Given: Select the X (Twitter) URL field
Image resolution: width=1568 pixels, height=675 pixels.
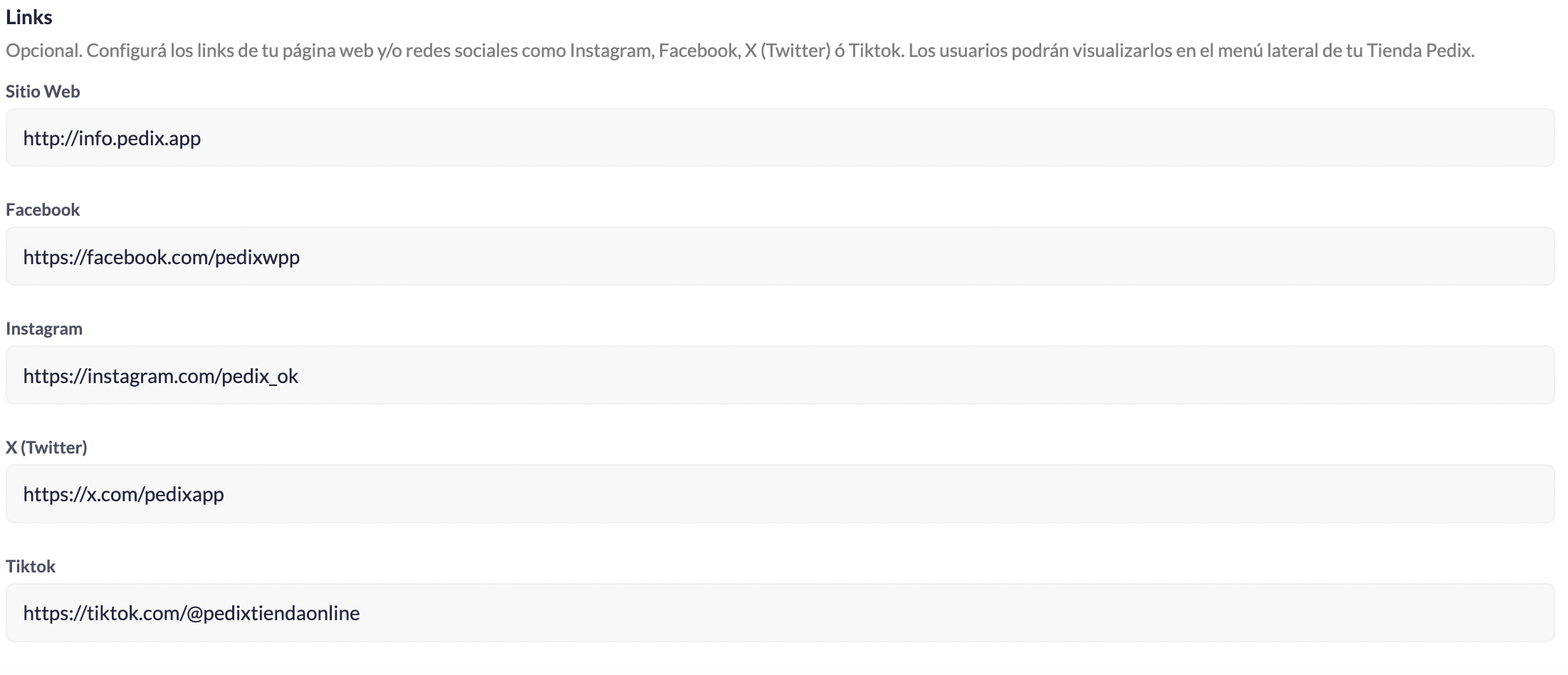Looking at the screenshot, I should click(780, 494).
